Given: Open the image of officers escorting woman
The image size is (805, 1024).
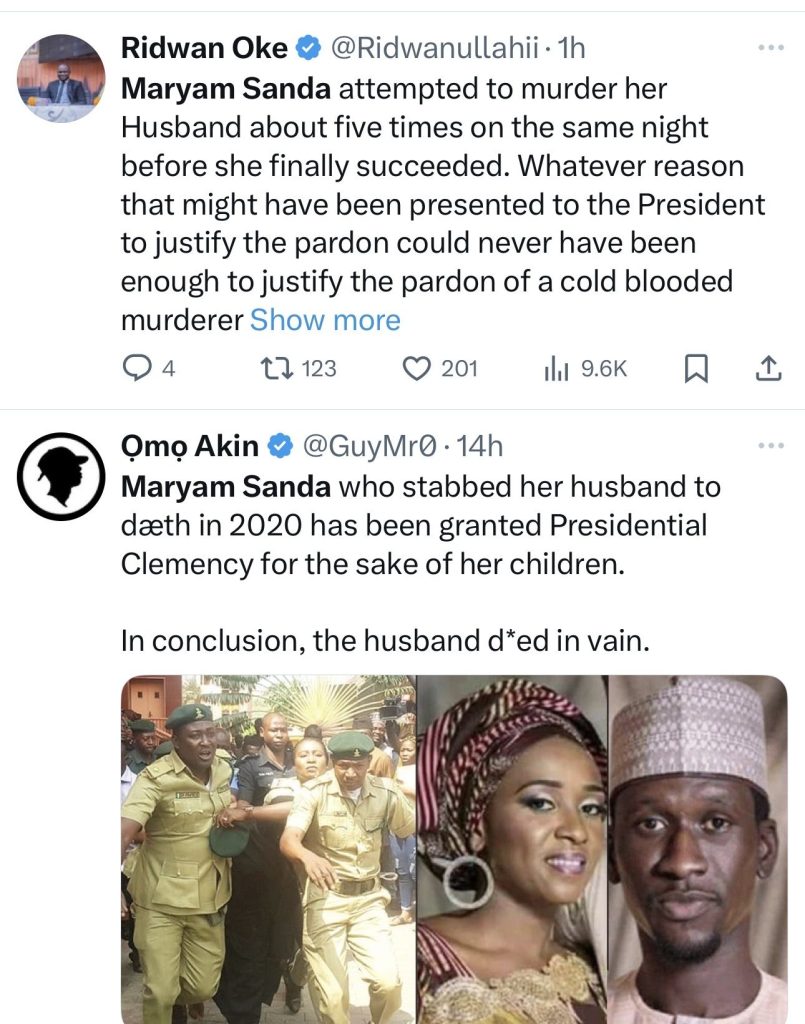Looking at the screenshot, I should [268, 850].
